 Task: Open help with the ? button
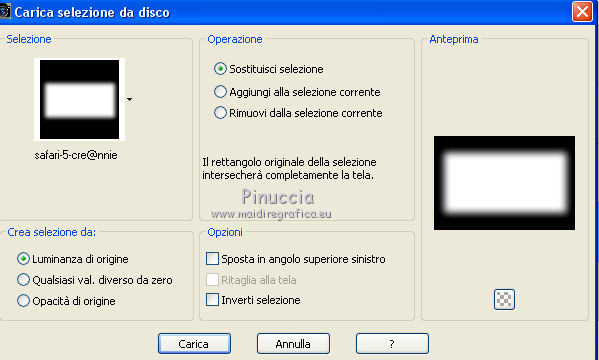click(x=392, y=344)
